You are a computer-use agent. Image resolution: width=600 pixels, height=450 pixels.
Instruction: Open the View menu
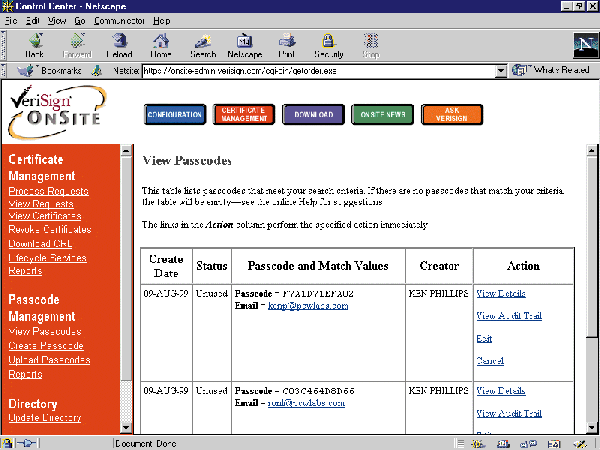tap(57, 21)
